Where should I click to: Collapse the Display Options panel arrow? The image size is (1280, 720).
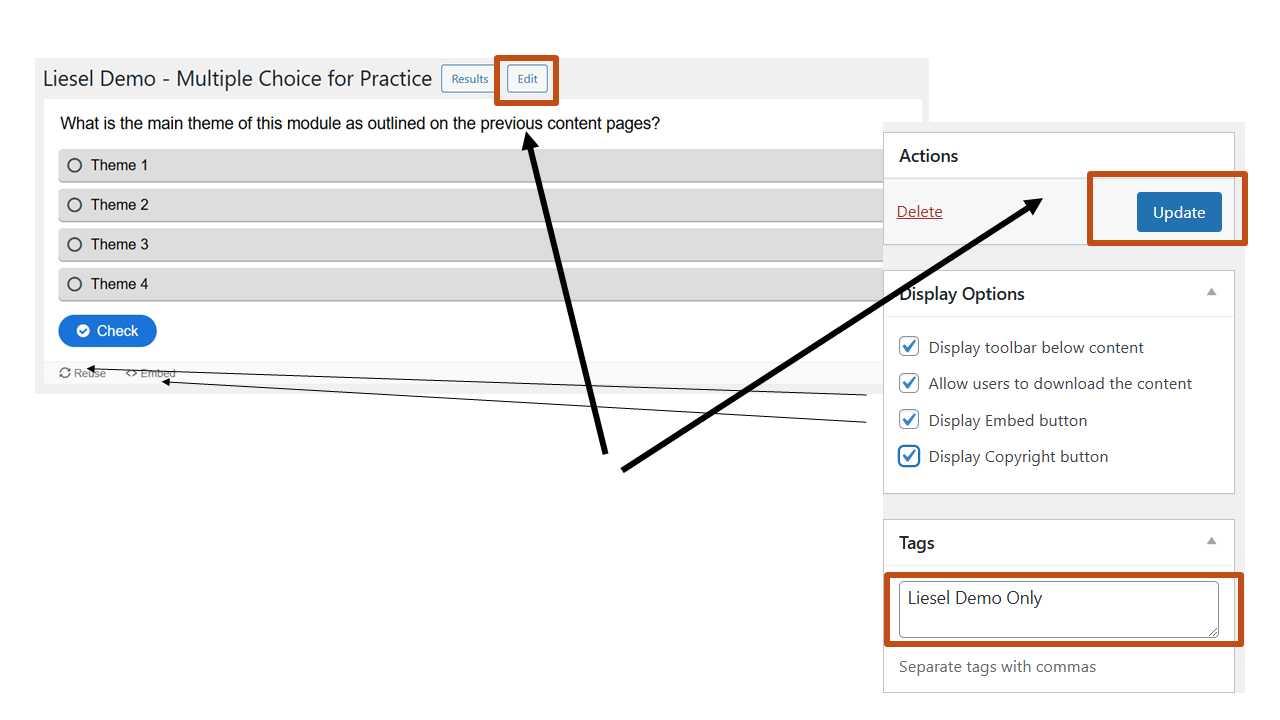coord(1211,292)
